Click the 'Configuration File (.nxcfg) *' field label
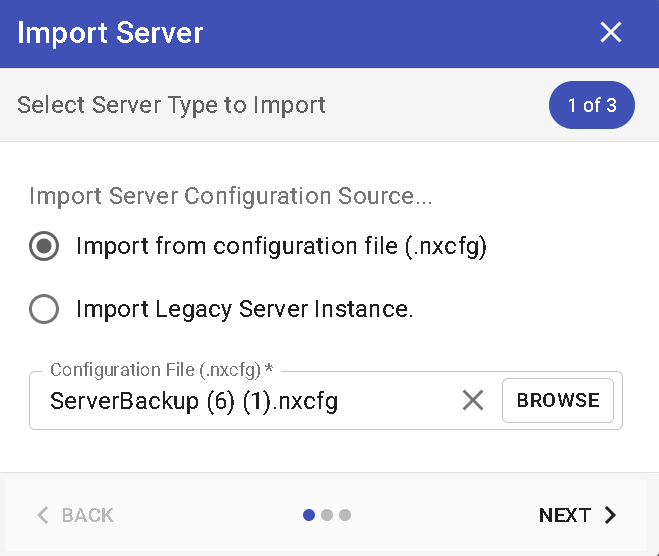Viewport: 659px width, 556px height. [161, 370]
